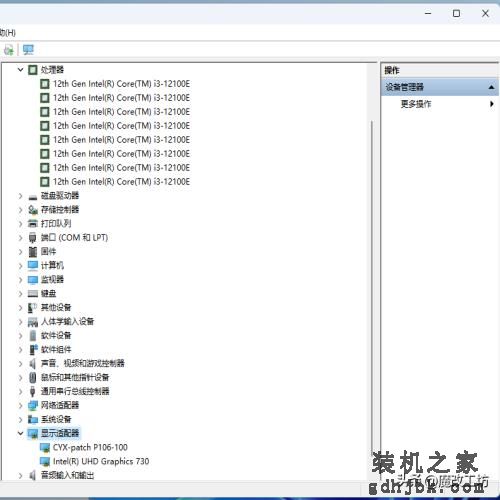The width and height of the screenshot is (500, 500).
Task: Click the 网络适配器 network adapter icon
Action: [x=33, y=406]
